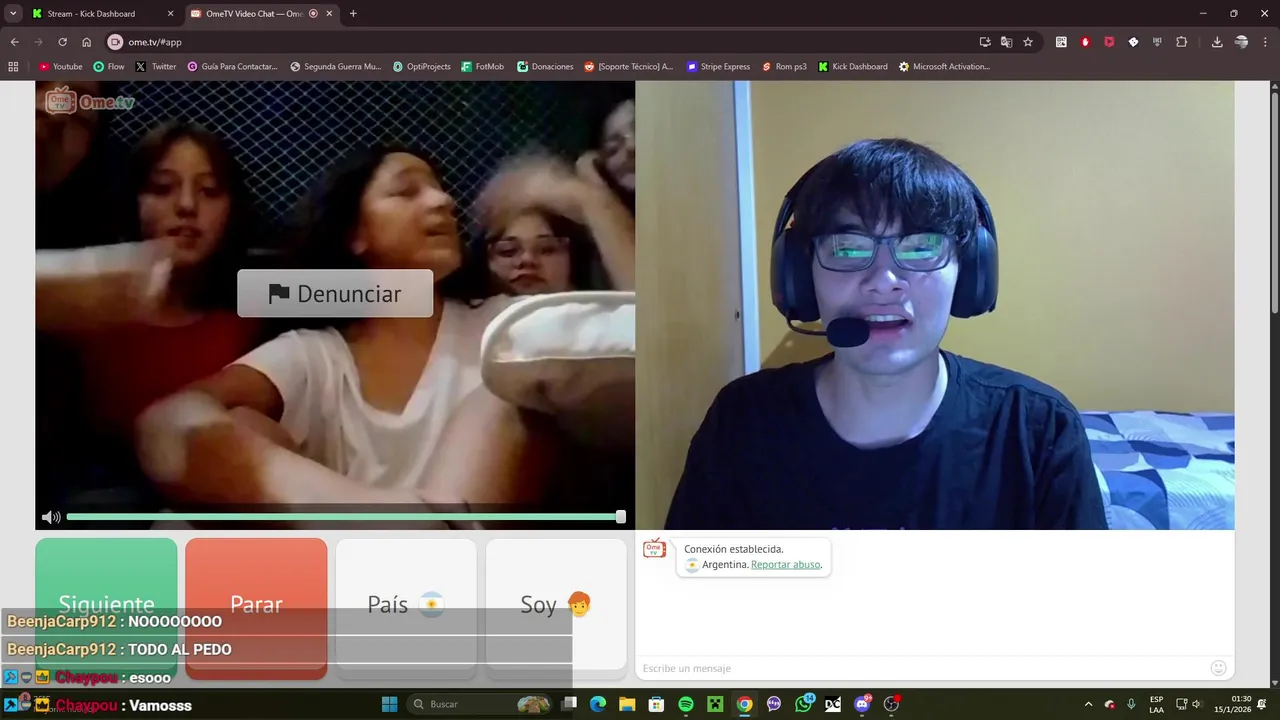This screenshot has height=720, width=1280.
Task: Go back to previous page
Action: 14,42
